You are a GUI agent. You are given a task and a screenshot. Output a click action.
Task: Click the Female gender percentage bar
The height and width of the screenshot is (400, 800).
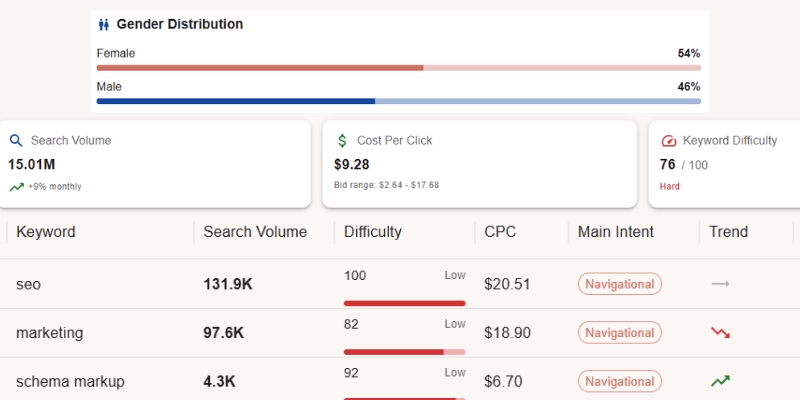pyautogui.click(x=398, y=68)
